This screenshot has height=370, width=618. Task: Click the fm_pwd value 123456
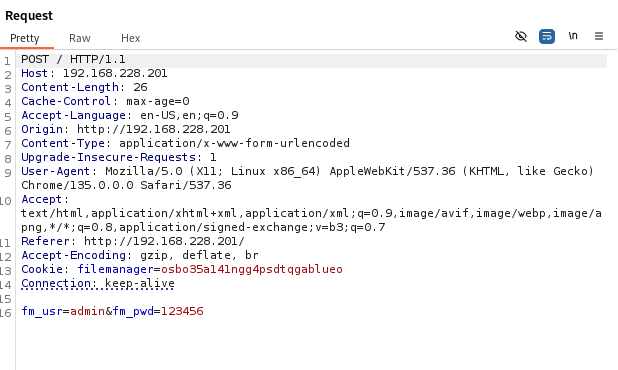coord(182,311)
